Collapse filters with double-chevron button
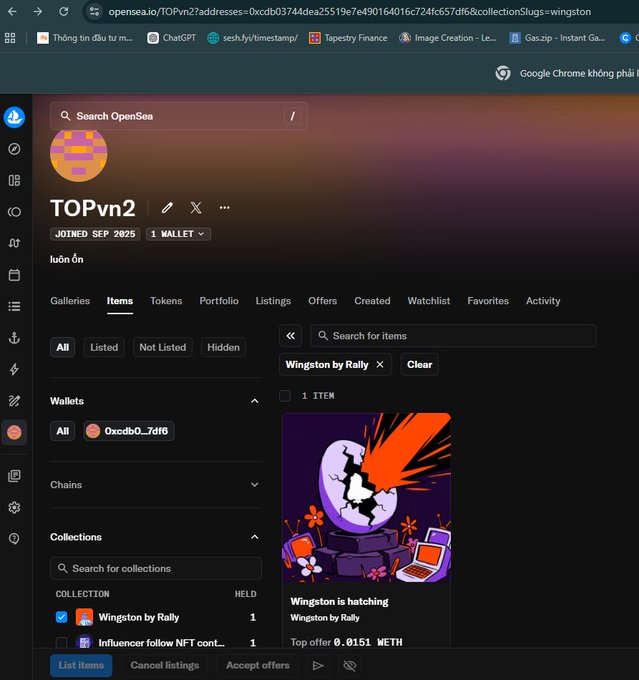The width and height of the screenshot is (639, 680). pos(291,336)
